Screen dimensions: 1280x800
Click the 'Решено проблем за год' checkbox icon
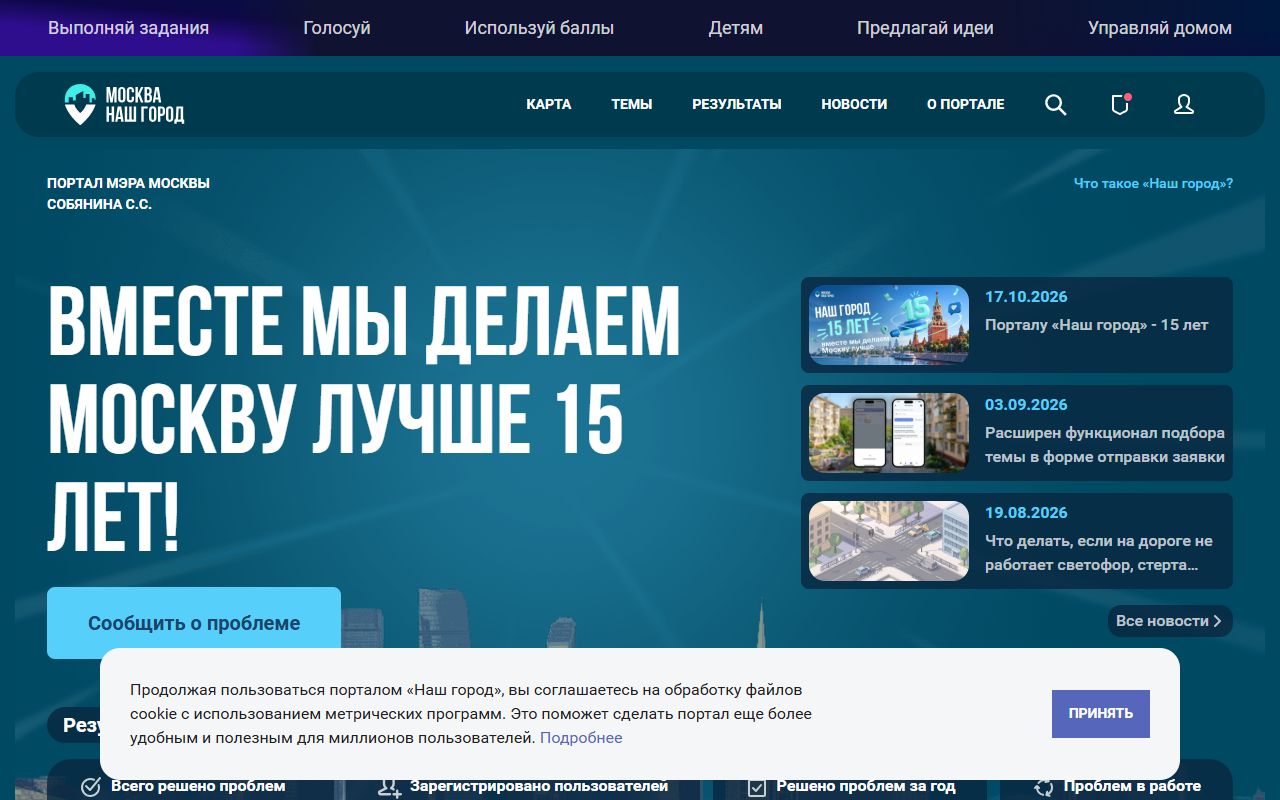[x=757, y=787]
